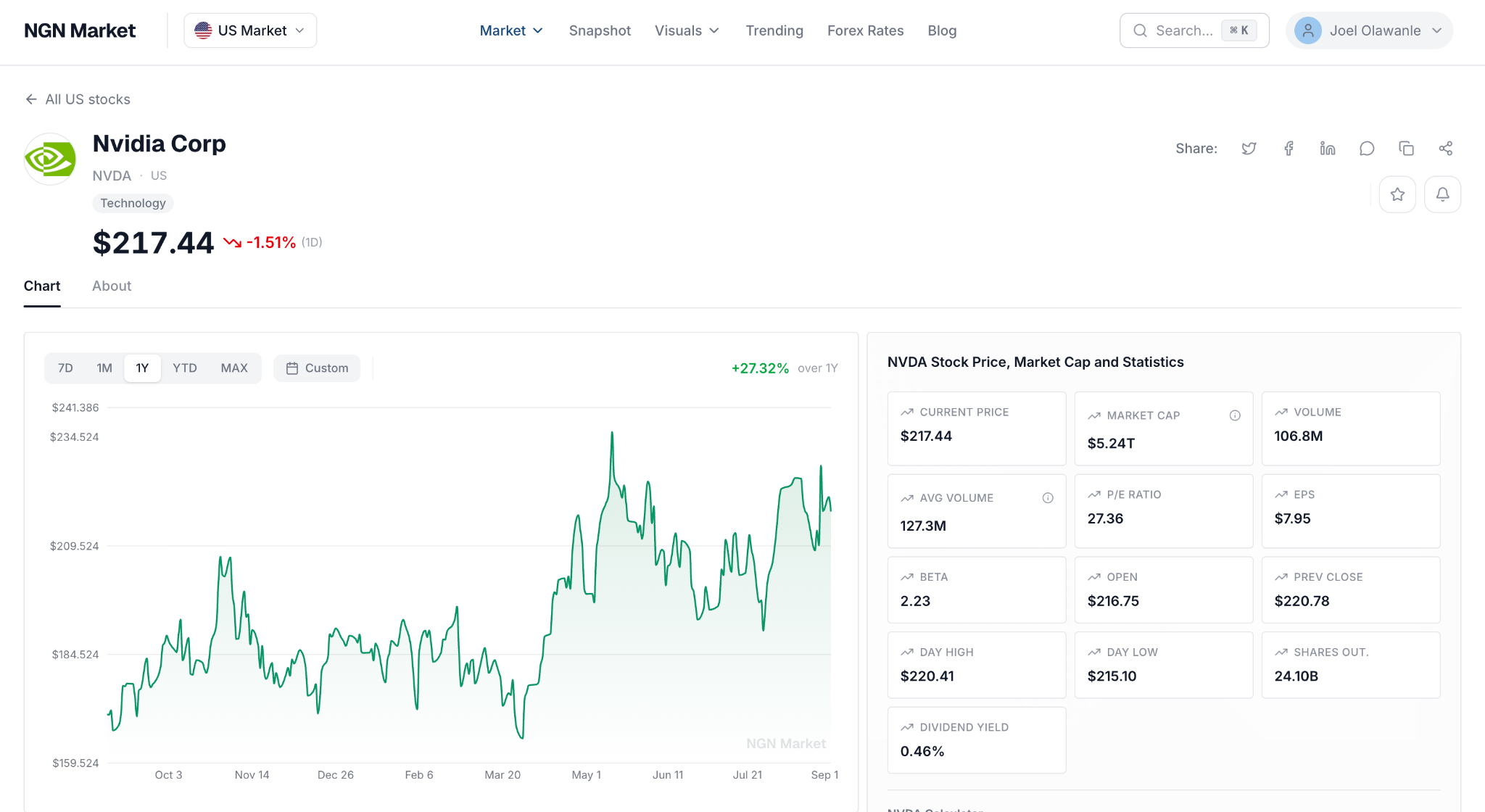Click the Current Price trend icon
1485x812 pixels.
907,412
